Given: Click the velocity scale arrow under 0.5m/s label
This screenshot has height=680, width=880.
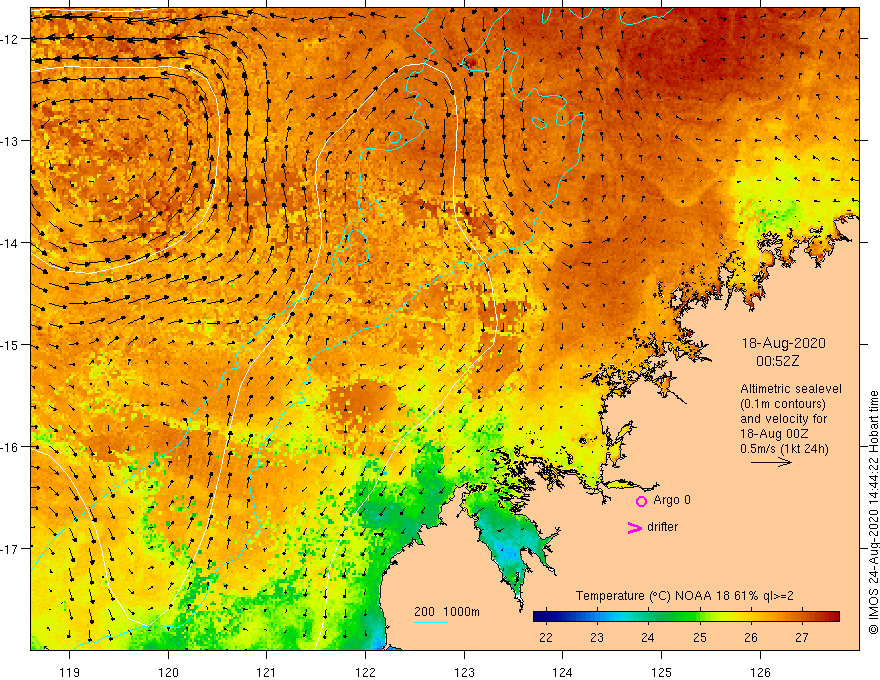Looking at the screenshot, I should tap(771, 462).
